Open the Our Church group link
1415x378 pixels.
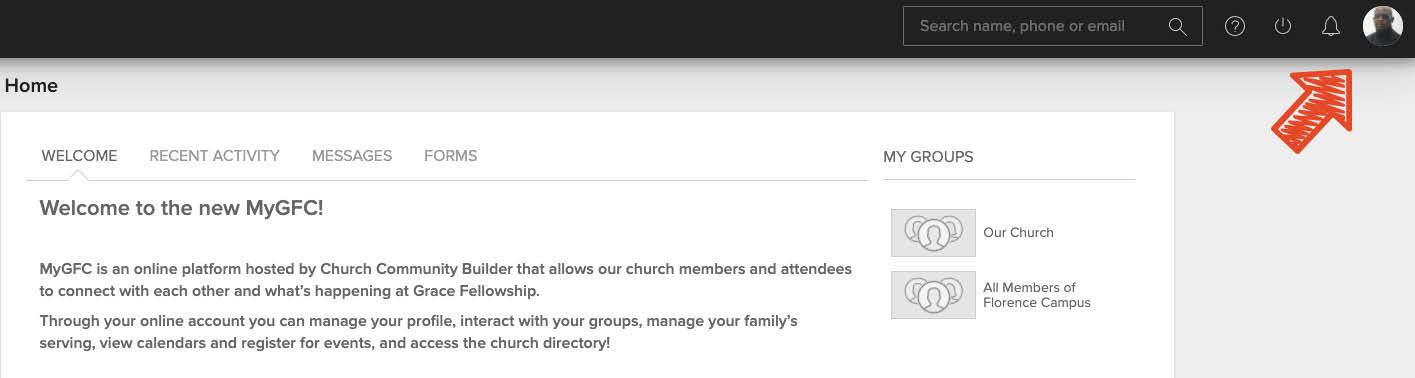pyautogui.click(x=1018, y=233)
